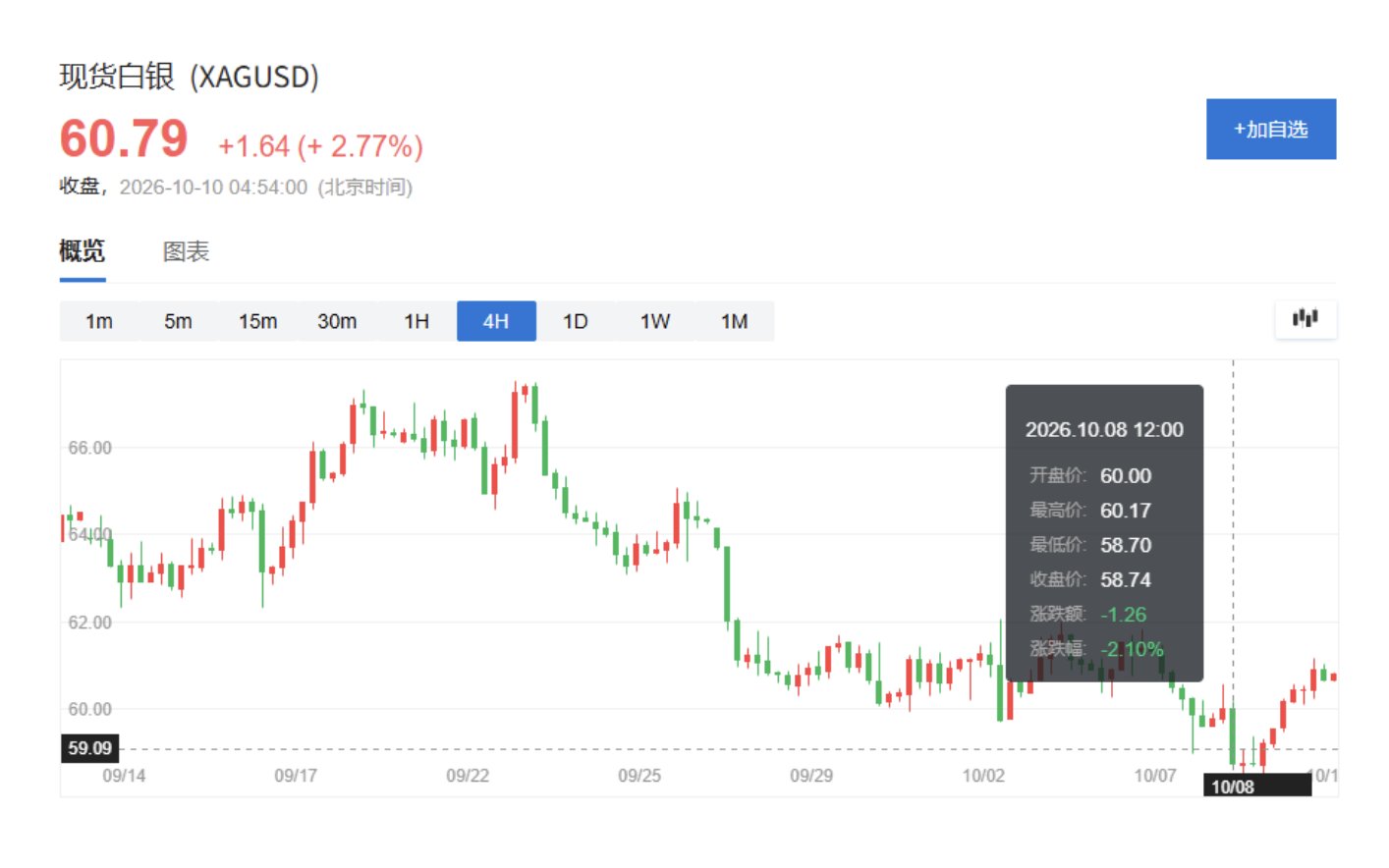The image size is (1389, 868).
Task: Switch to the 概览 tab
Action: 83,251
